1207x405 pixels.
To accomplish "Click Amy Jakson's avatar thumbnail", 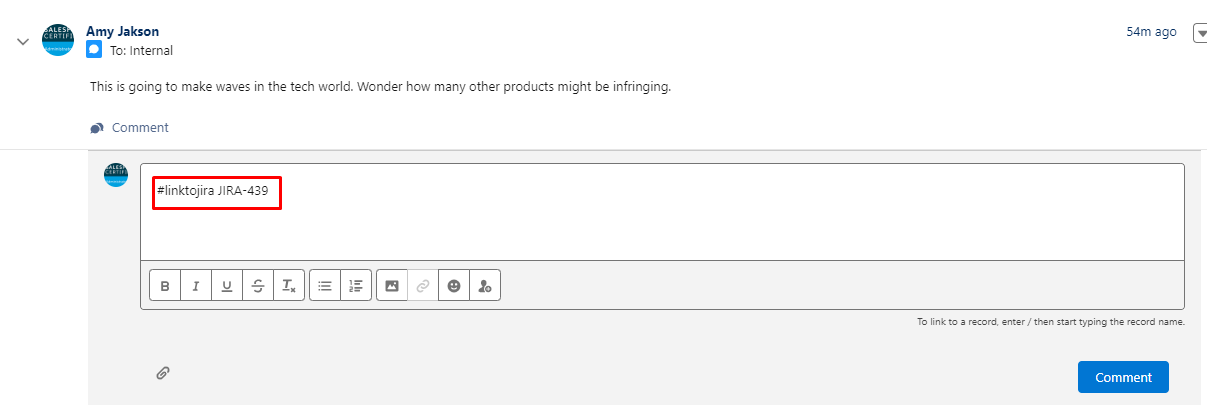I will [58, 40].
